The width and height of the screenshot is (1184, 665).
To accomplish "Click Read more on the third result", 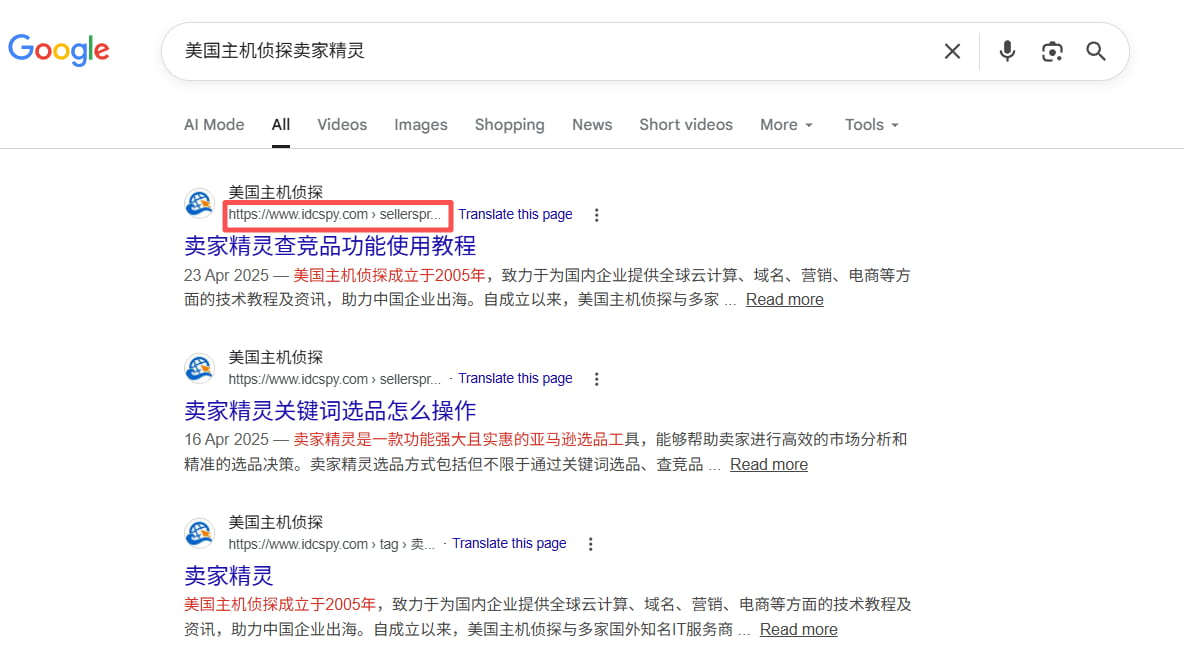I will pyautogui.click(x=798, y=629).
